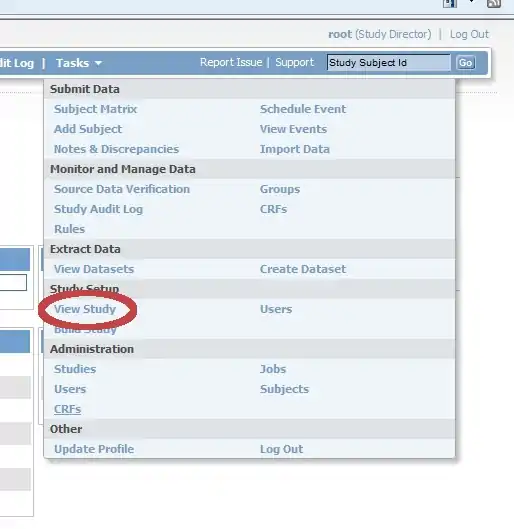Viewport: 514px width, 529px height.
Task: Open the Report Issue link
Action: (231, 62)
